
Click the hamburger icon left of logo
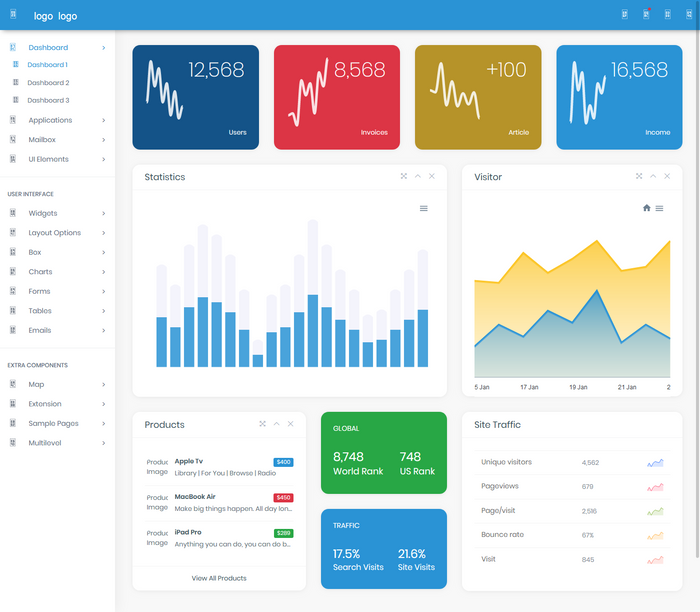13,14
